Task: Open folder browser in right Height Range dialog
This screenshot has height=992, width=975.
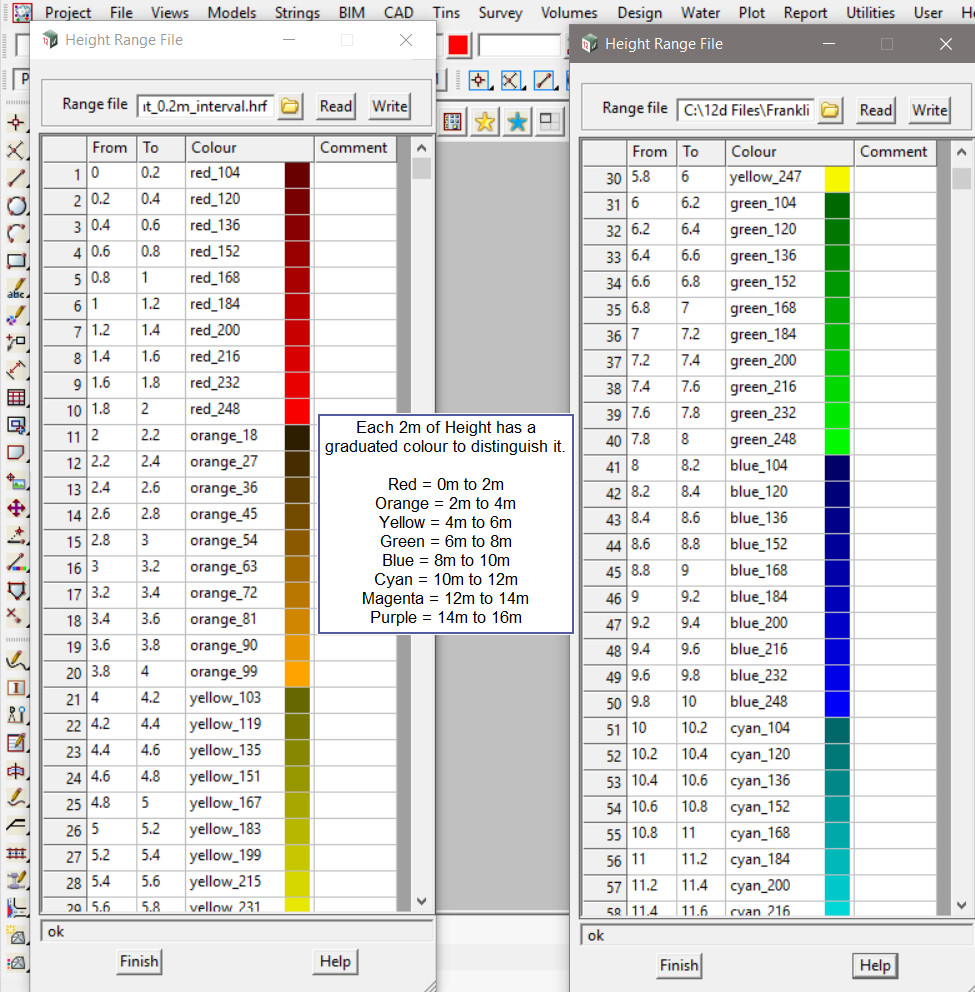Action: point(829,110)
